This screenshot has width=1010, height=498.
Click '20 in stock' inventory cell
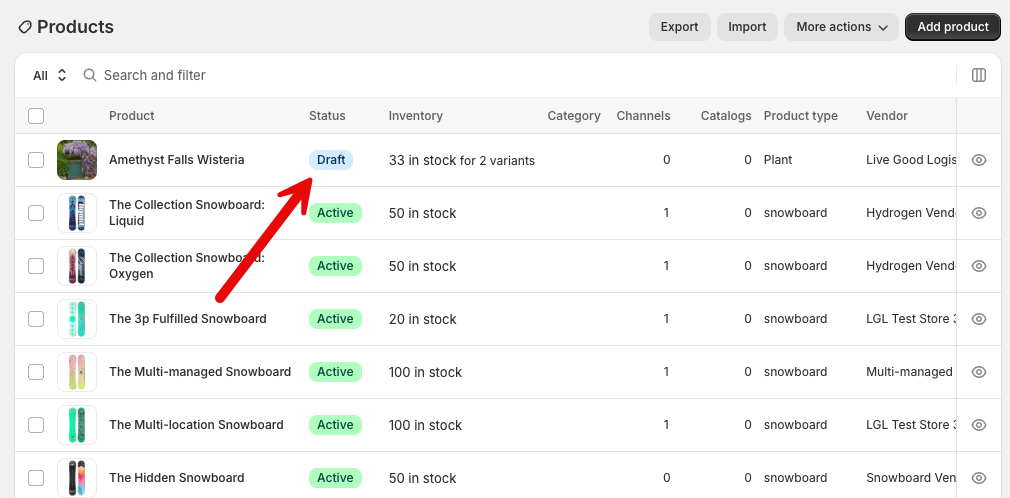(423, 319)
